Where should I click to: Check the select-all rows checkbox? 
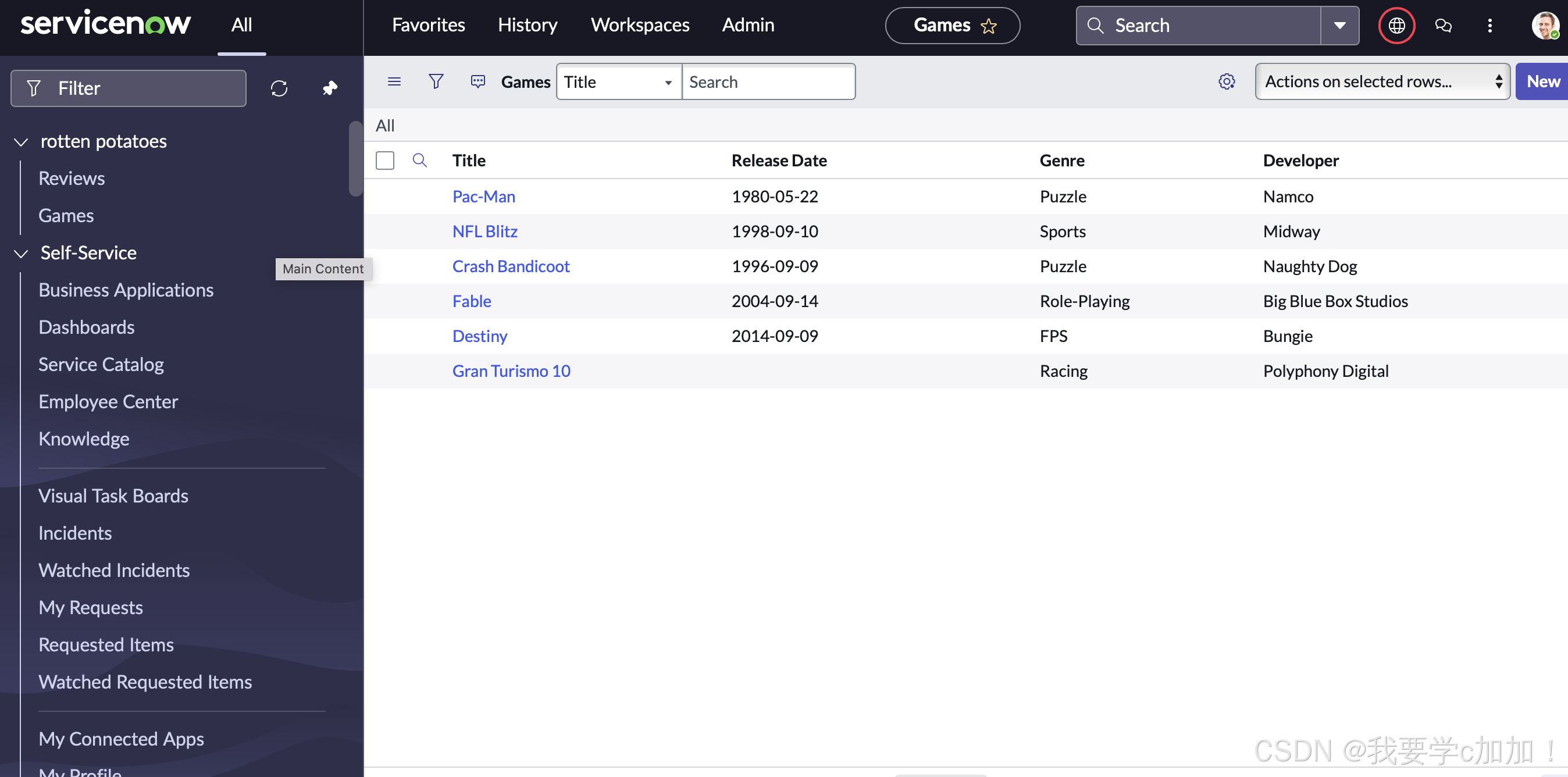coord(384,161)
